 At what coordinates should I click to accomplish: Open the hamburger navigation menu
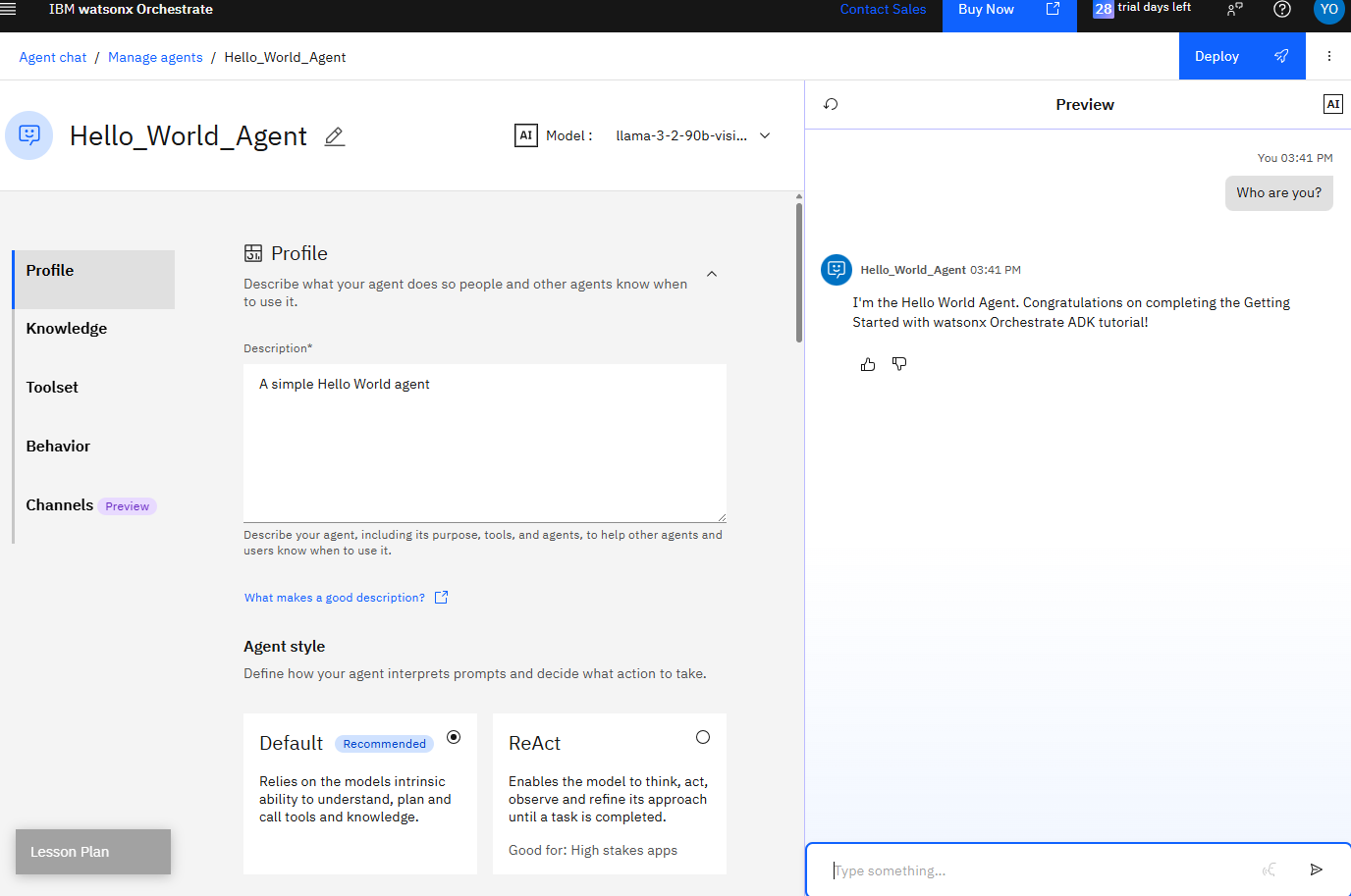(9, 9)
